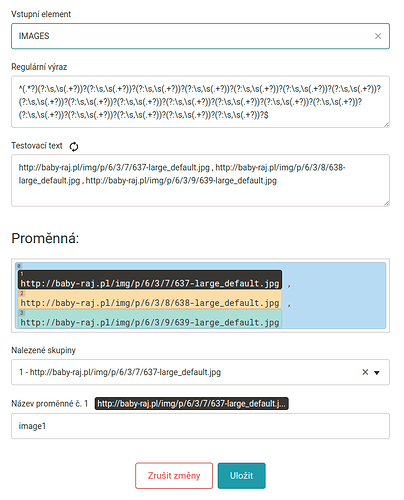The image size is (404, 500).
Task: Grab the regex textarea resize handle
Action: 386,124
